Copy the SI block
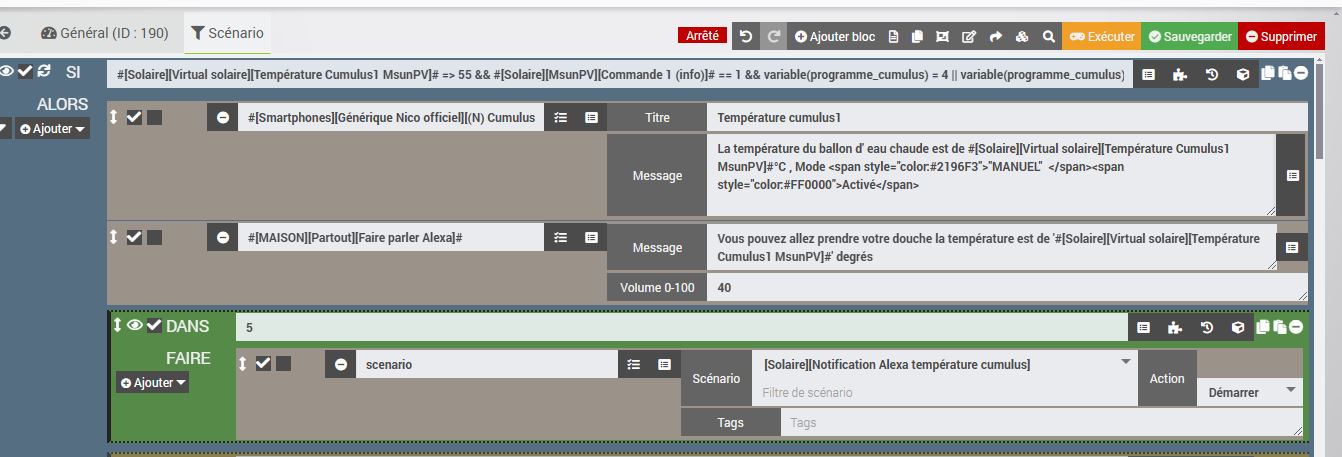This screenshot has height=457, width=1342. click(1268, 73)
